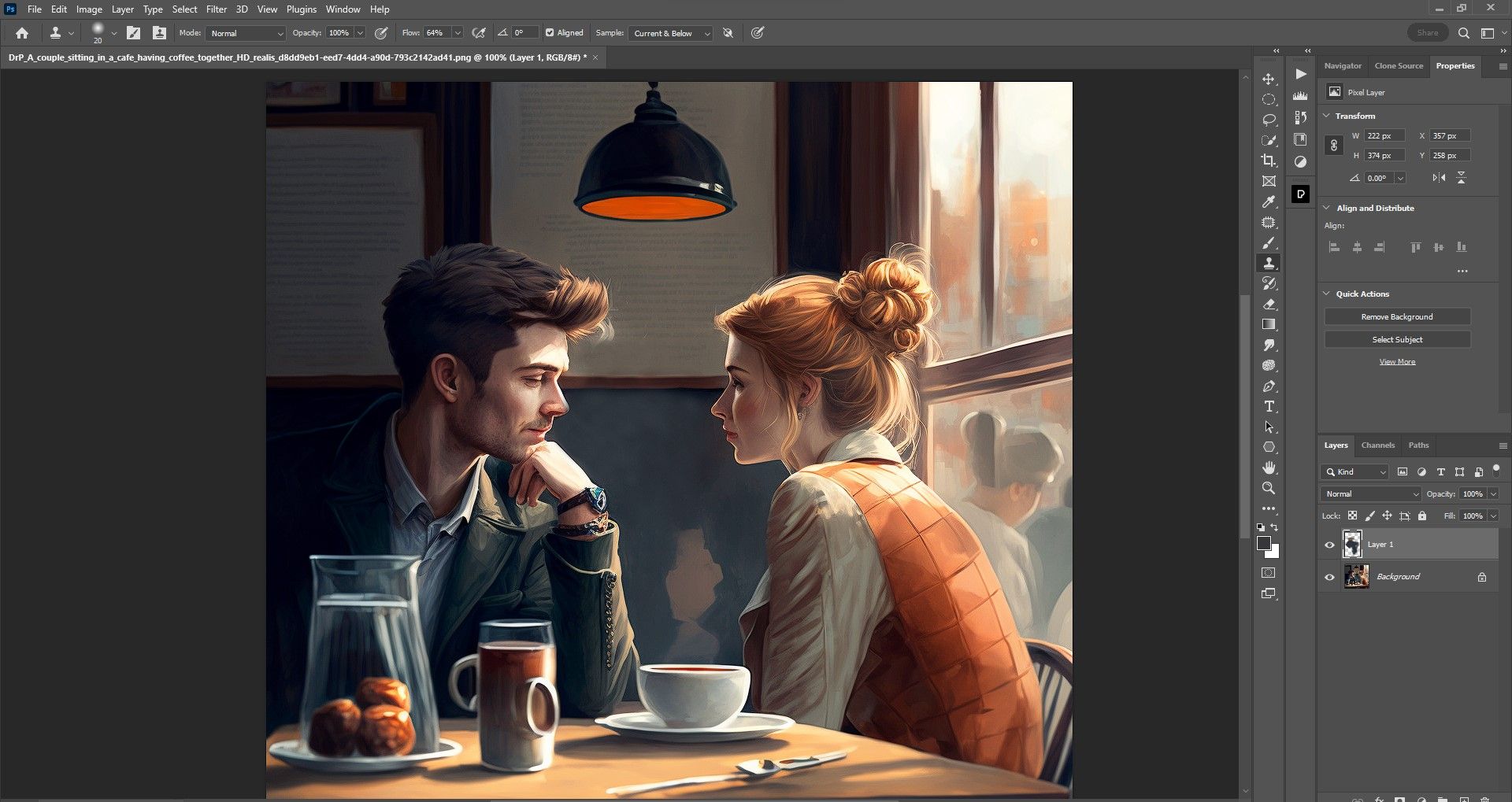Select the Move tool

pyautogui.click(x=1269, y=79)
